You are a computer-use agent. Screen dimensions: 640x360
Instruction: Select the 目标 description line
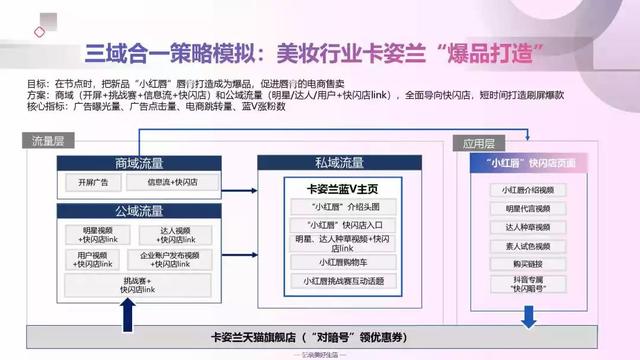186,84
